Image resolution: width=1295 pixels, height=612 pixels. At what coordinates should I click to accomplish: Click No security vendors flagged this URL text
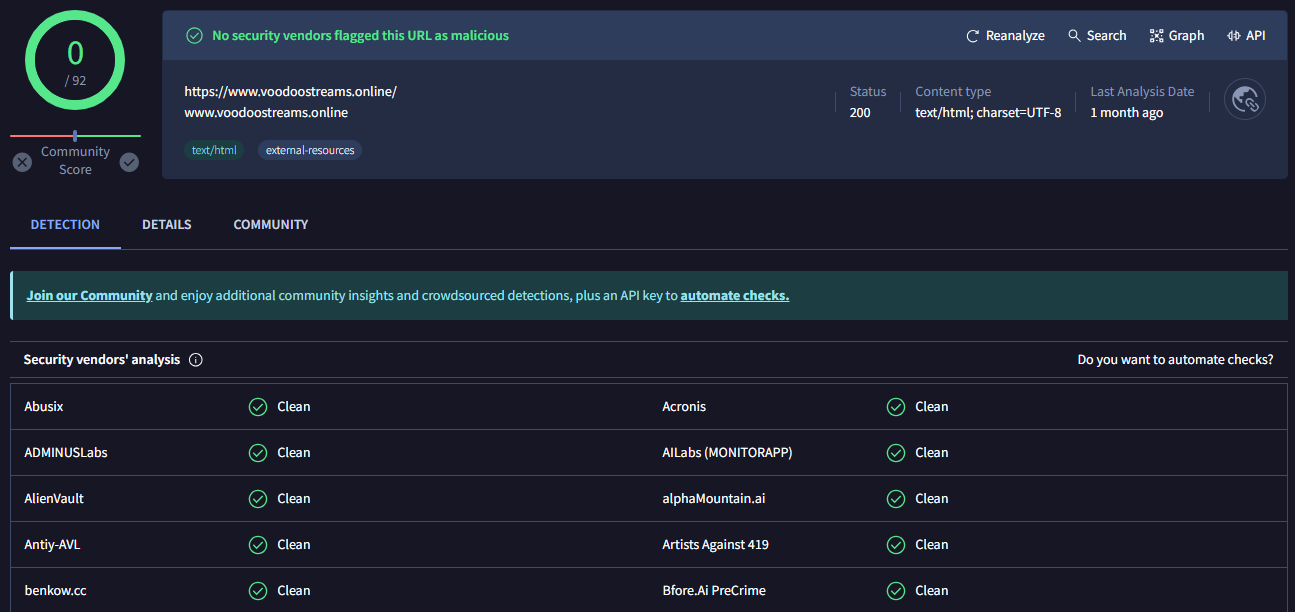tap(360, 36)
